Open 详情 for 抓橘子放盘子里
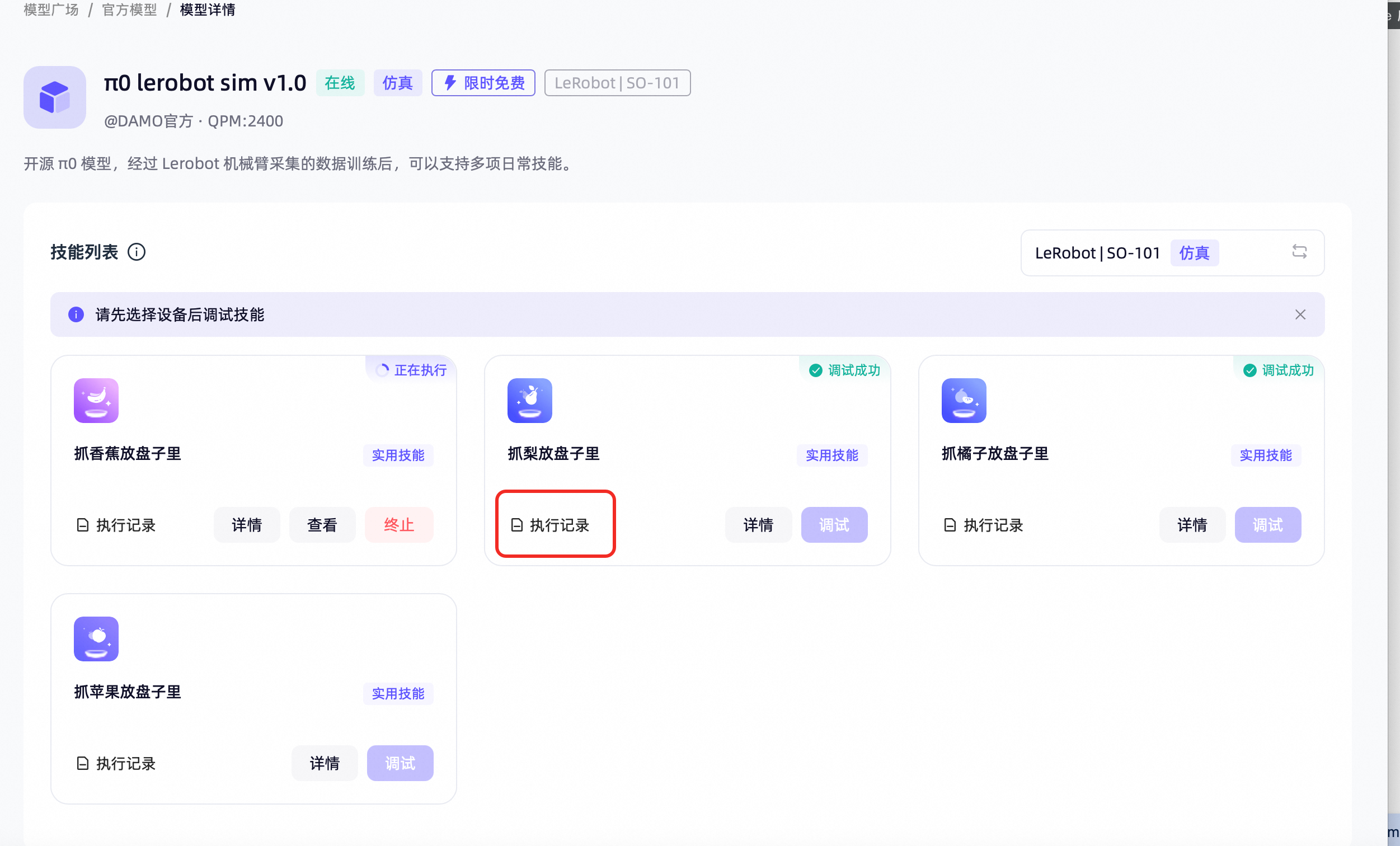Viewport: 1400px width, 846px height. click(x=1192, y=525)
